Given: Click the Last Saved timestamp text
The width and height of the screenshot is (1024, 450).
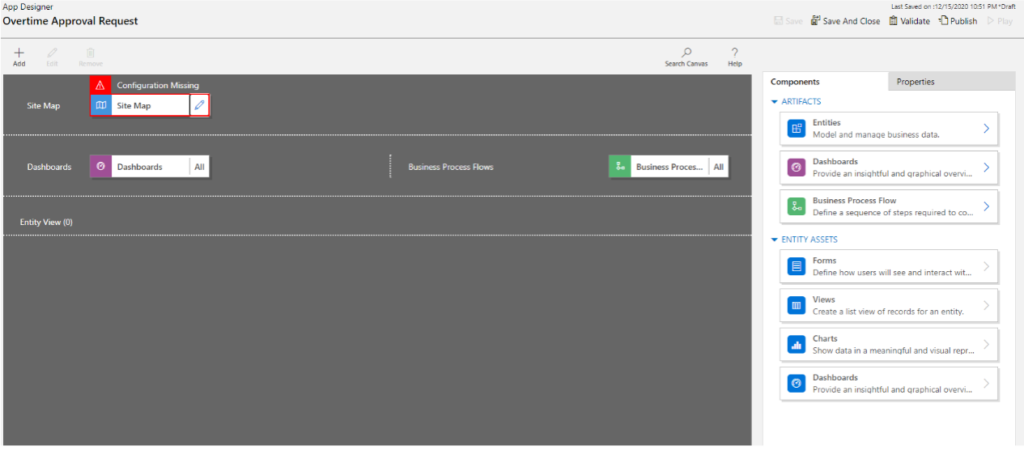Looking at the screenshot, I should coord(953,6).
